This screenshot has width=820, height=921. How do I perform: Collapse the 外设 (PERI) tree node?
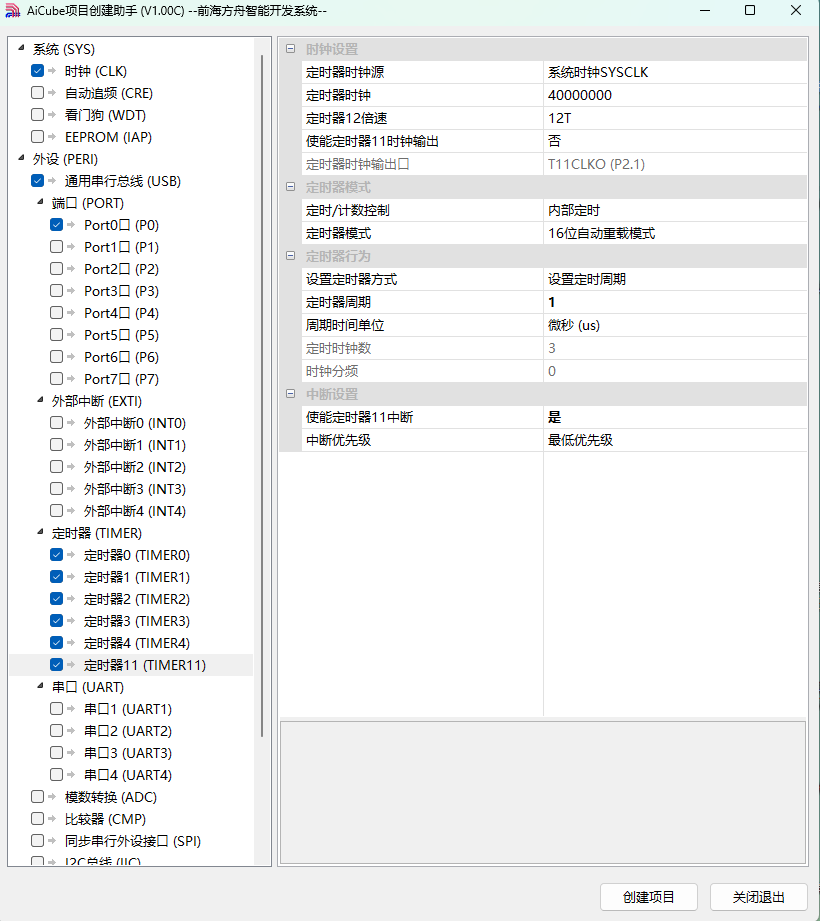point(21,157)
